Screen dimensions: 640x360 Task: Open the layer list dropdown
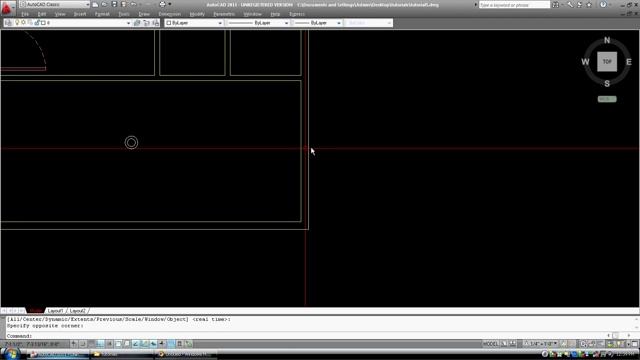(x=128, y=23)
